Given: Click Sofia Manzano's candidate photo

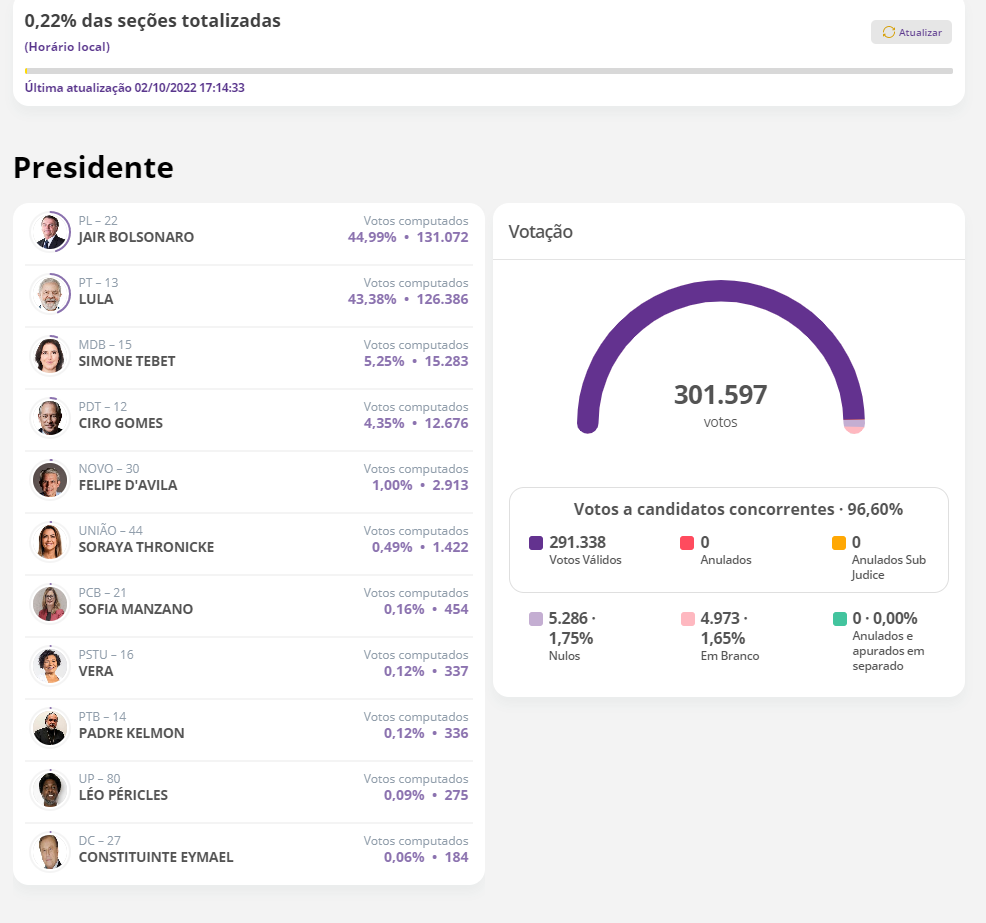Looking at the screenshot, I should pos(49,603).
